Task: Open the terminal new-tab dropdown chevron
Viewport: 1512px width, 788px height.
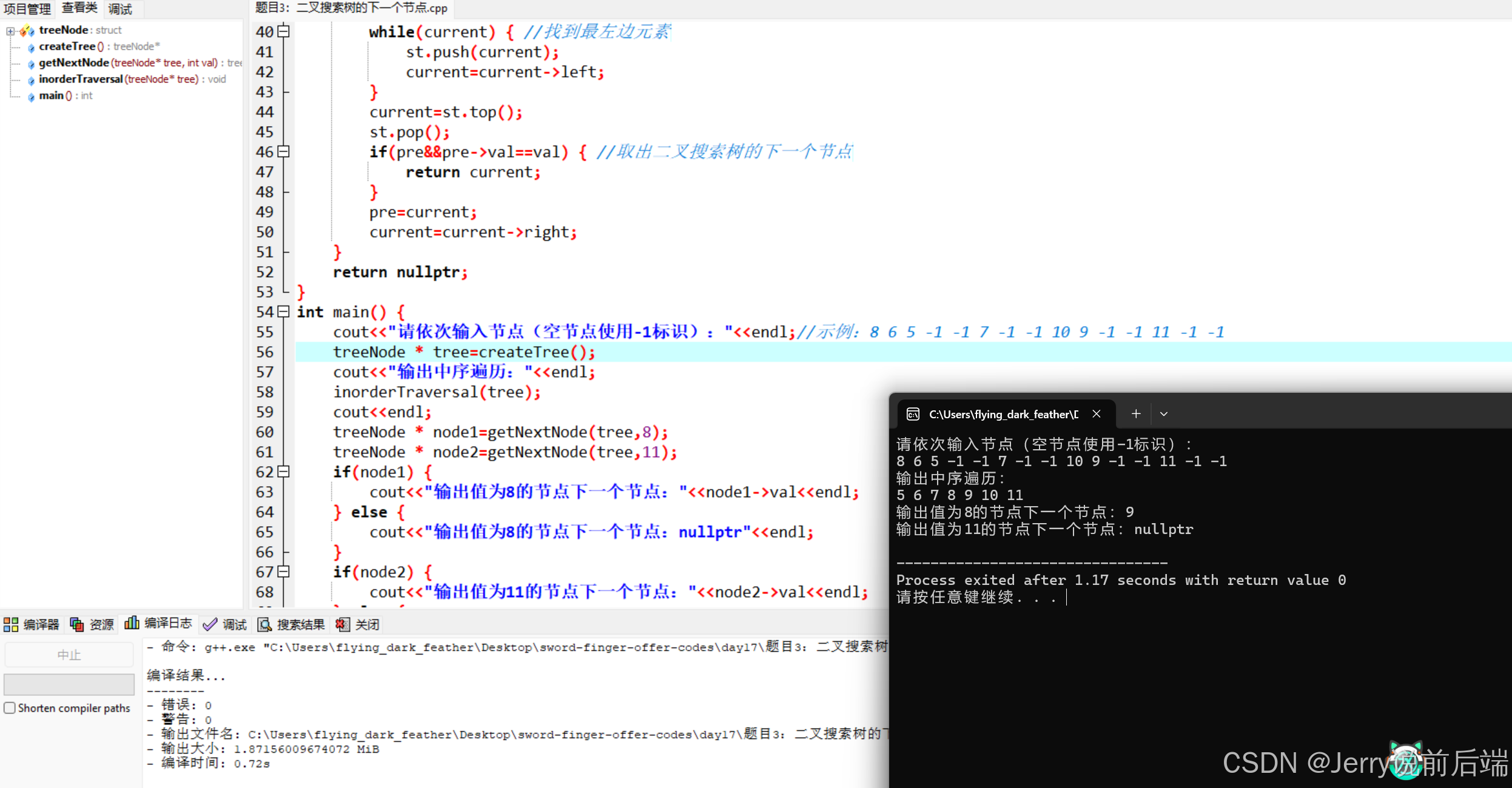Action: [x=1164, y=414]
